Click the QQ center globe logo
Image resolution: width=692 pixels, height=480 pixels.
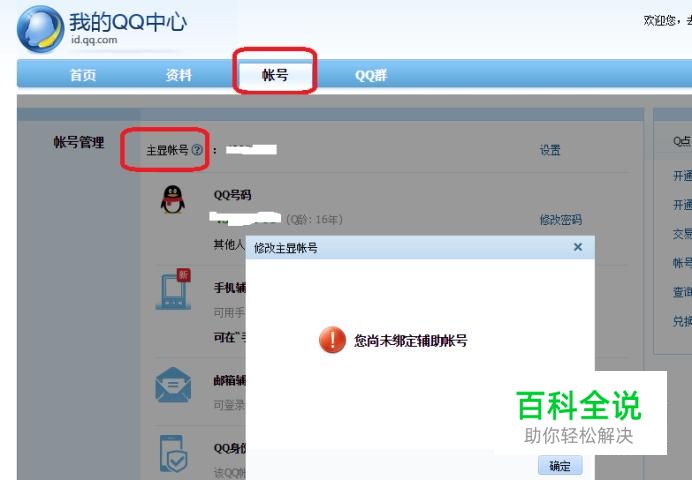pos(40,29)
